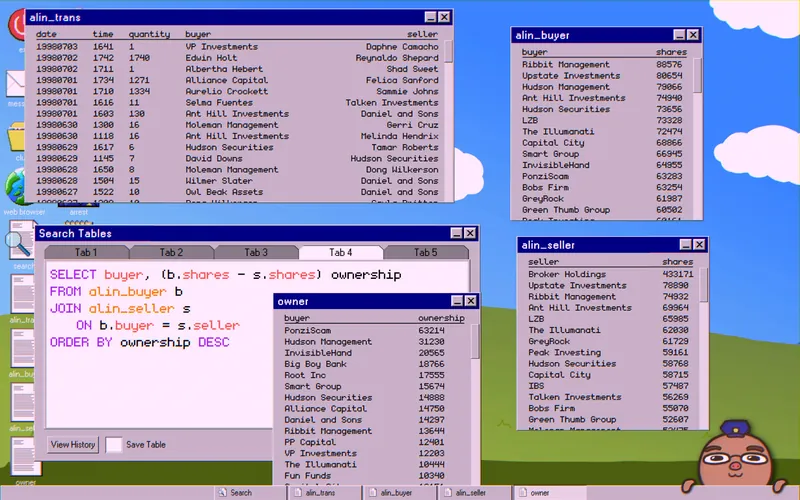Click the seller column header in alin_trans
This screenshot has height=500, width=800.
pos(422,34)
